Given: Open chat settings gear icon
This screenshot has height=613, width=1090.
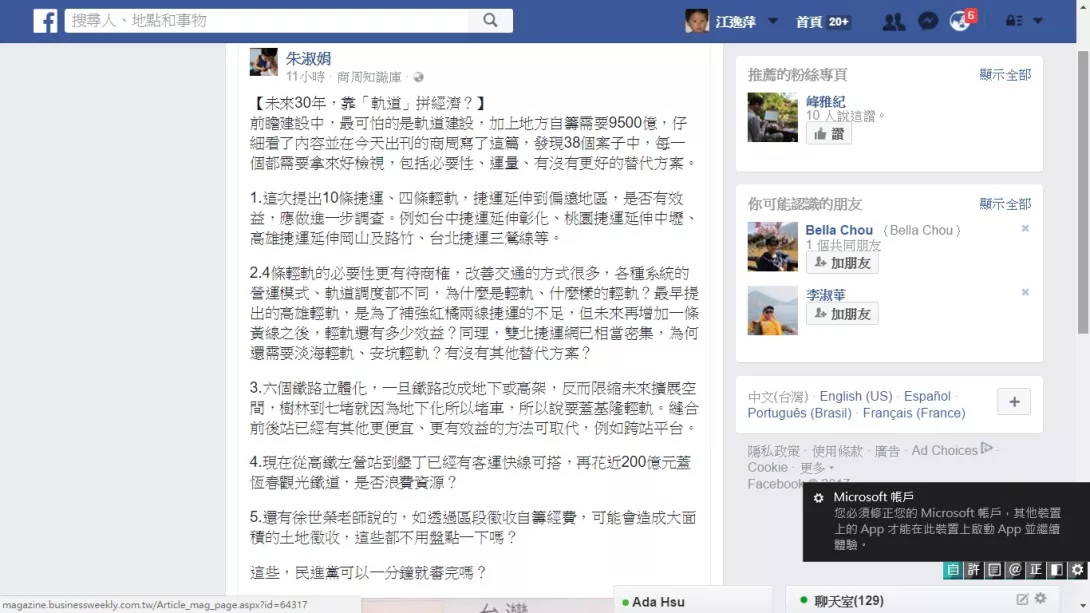Looking at the screenshot, I should click(x=1041, y=598).
